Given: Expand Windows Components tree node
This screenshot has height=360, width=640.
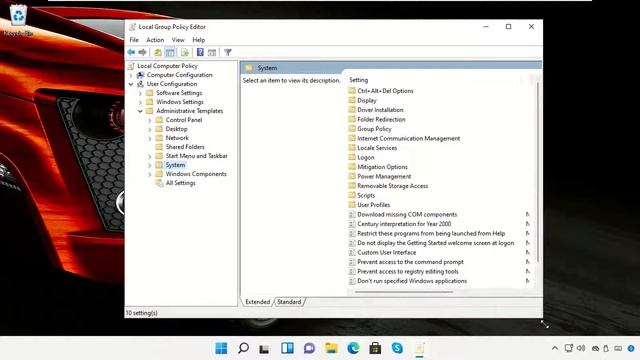Looking at the screenshot, I should point(150,174).
